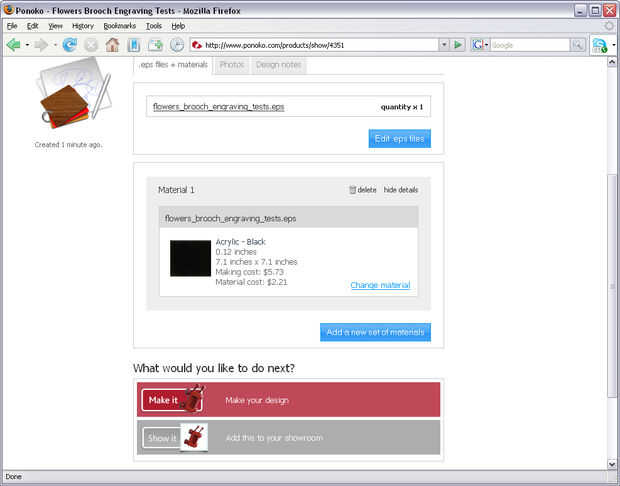620x486 pixels.
Task: Click the red robot Make it image
Action: [x=195, y=398]
